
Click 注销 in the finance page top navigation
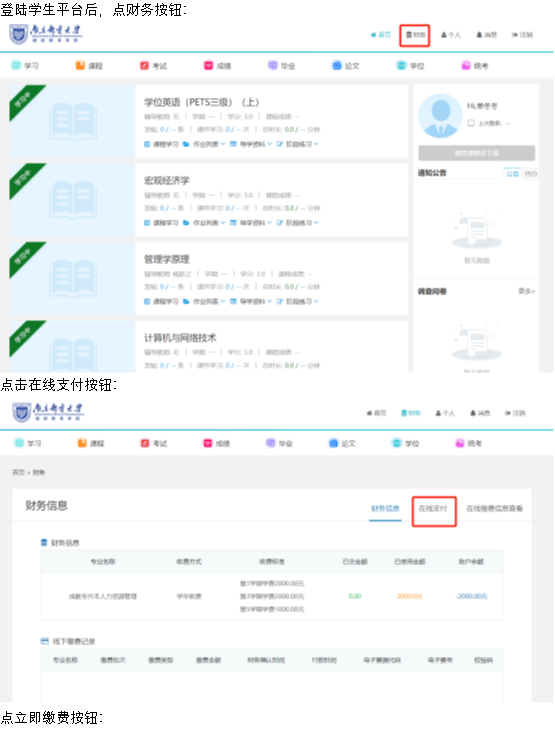[x=515, y=413]
